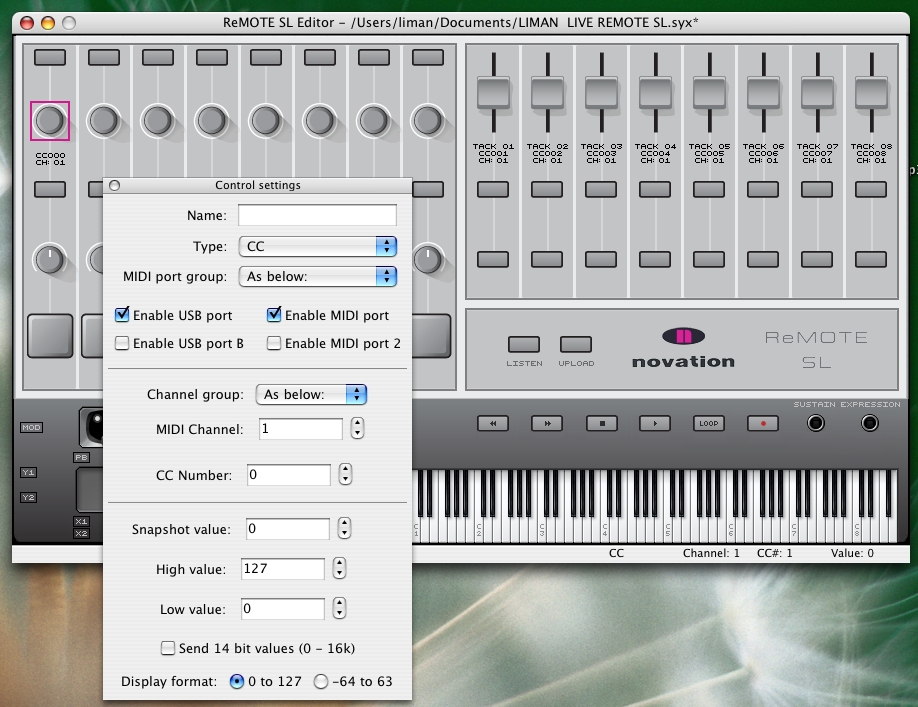Open the Channel group dropdown
The width and height of the screenshot is (918, 707).
[x=311, y=394]
